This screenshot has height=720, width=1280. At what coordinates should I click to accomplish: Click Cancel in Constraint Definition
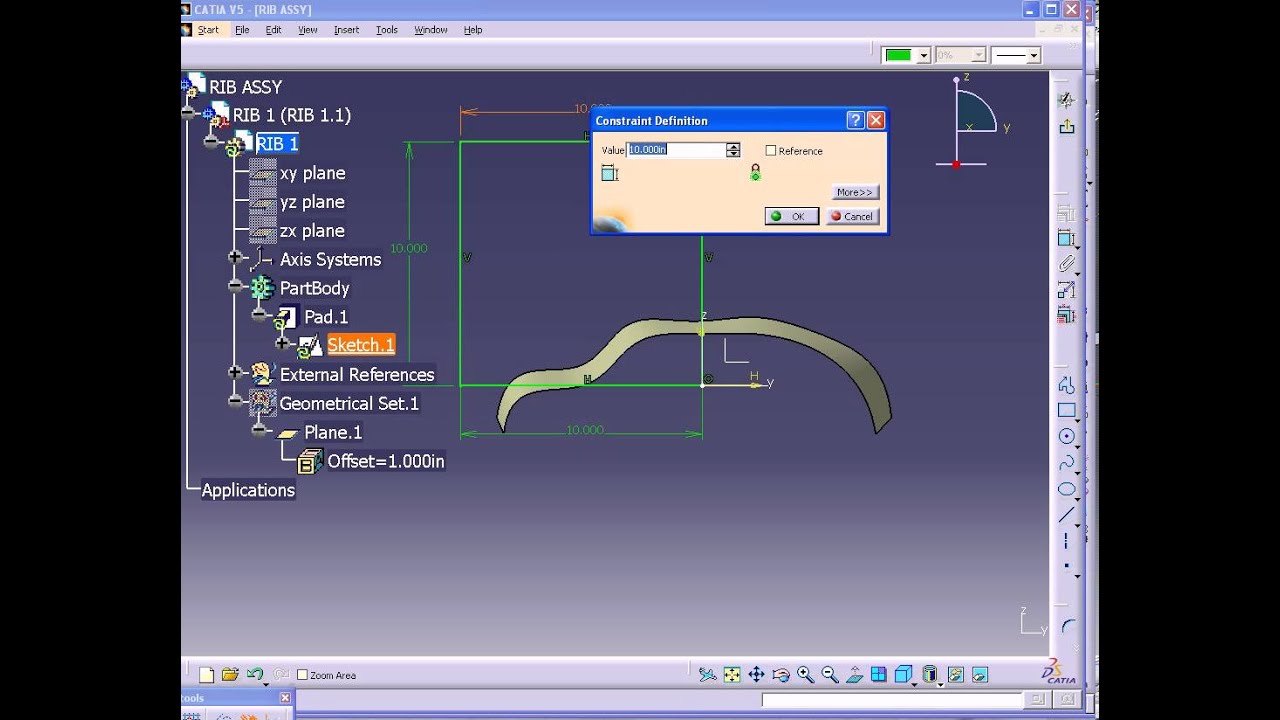(x=853, y=216)
